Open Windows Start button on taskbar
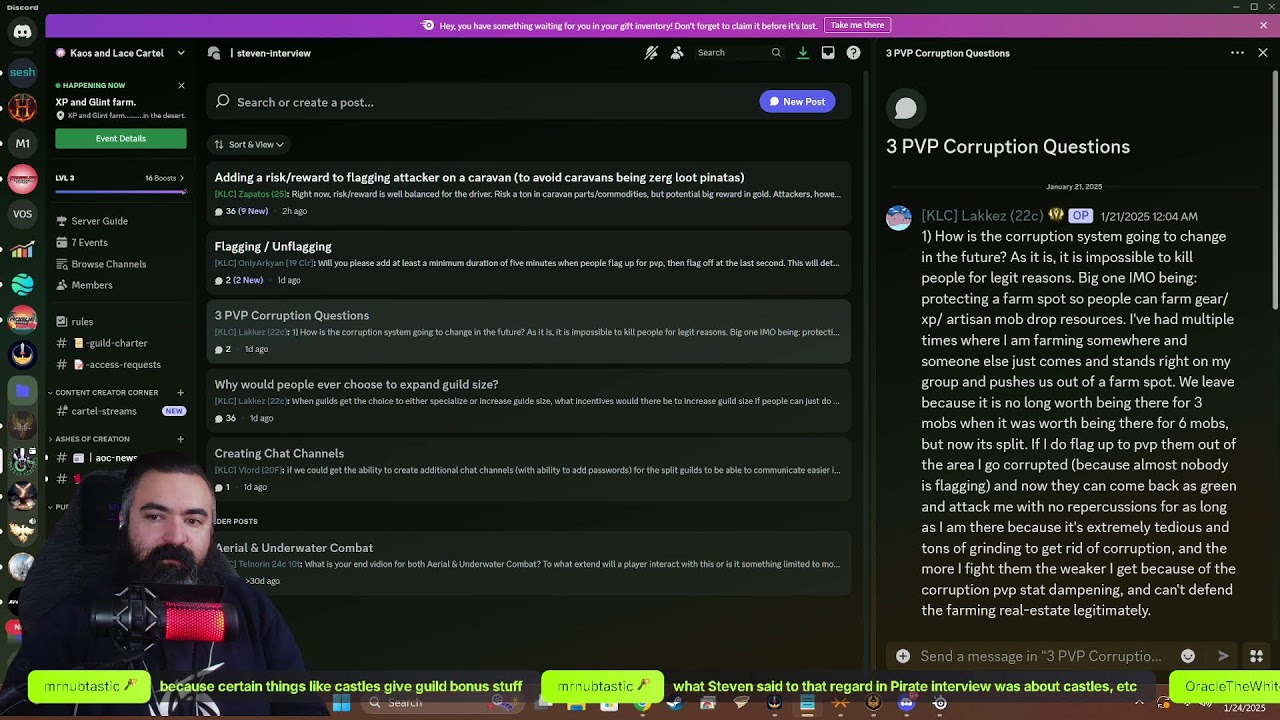 pos(341,703)
